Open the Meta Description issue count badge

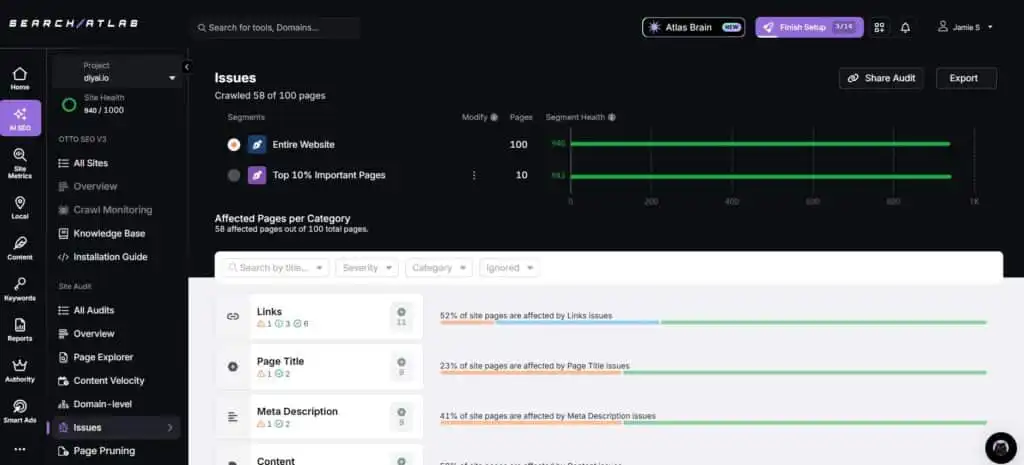[401, 417]
